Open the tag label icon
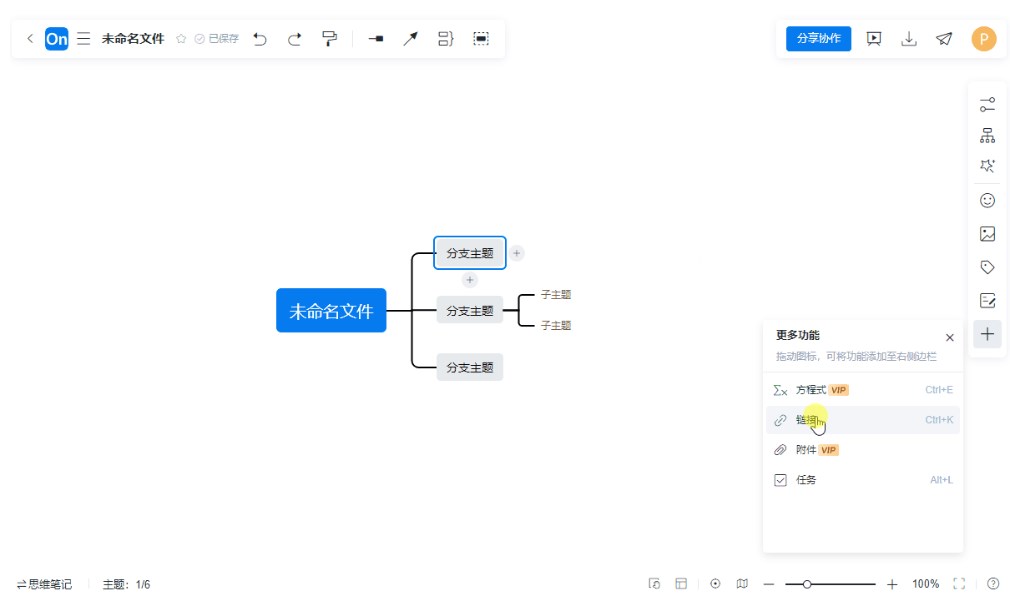This screenshot has width=1010, height=603. click(x=987, y=267)
